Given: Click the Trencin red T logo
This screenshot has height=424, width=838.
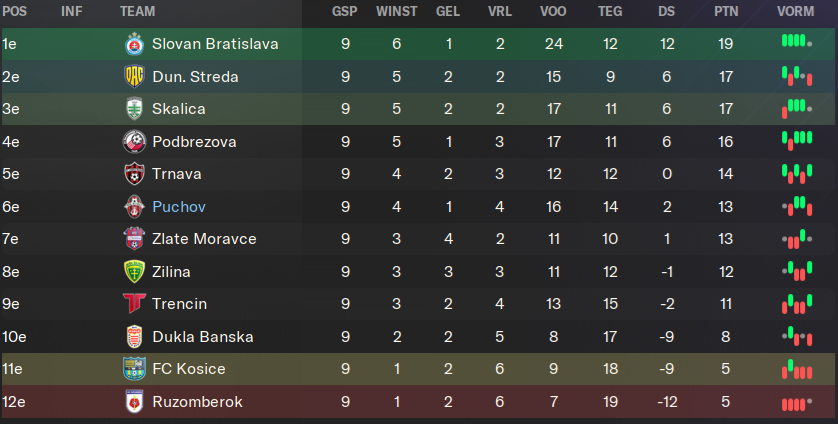Looking at the screenshot, I should pyautogui.click(x=134, y=304).
